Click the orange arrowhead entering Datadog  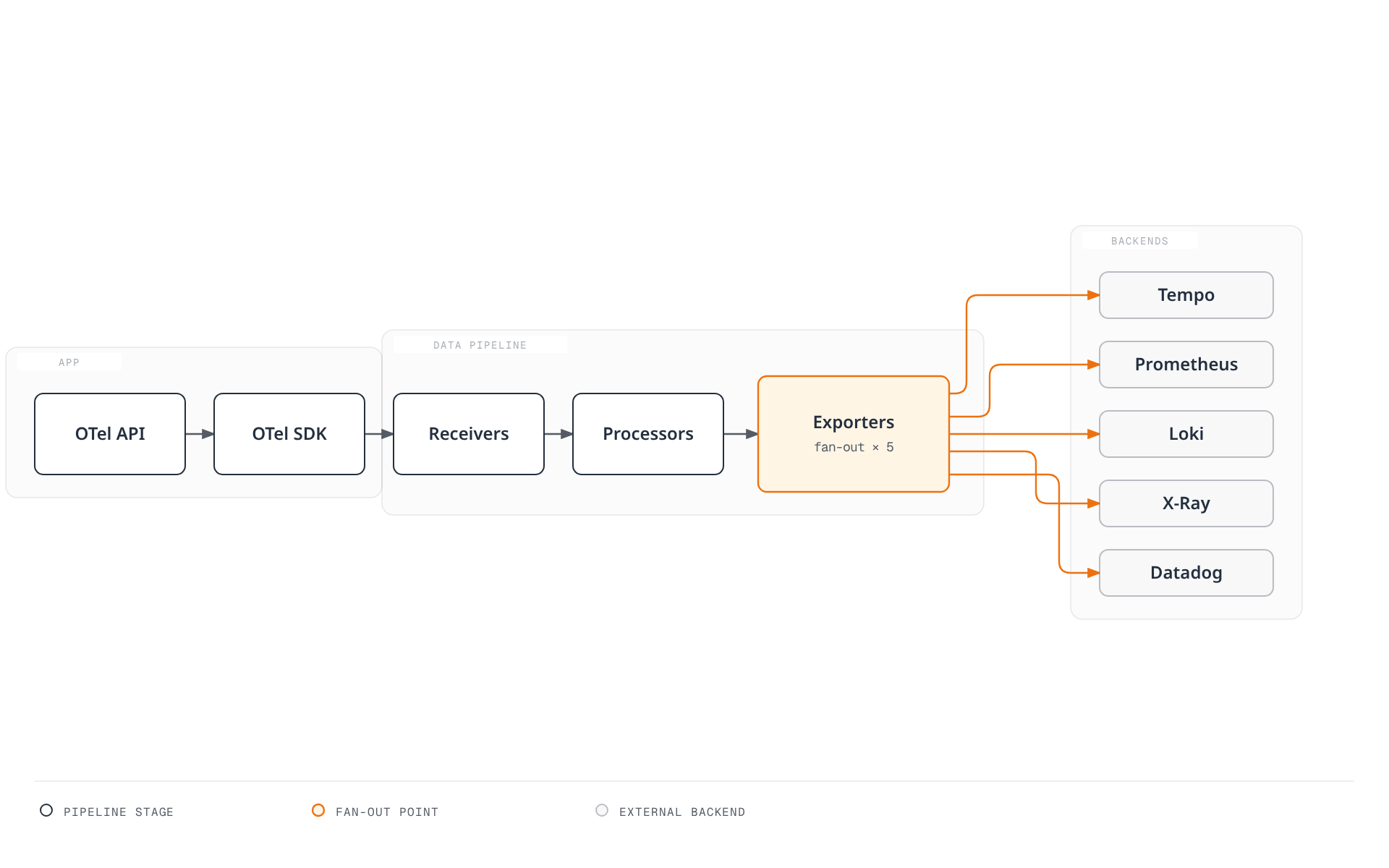1093,573
